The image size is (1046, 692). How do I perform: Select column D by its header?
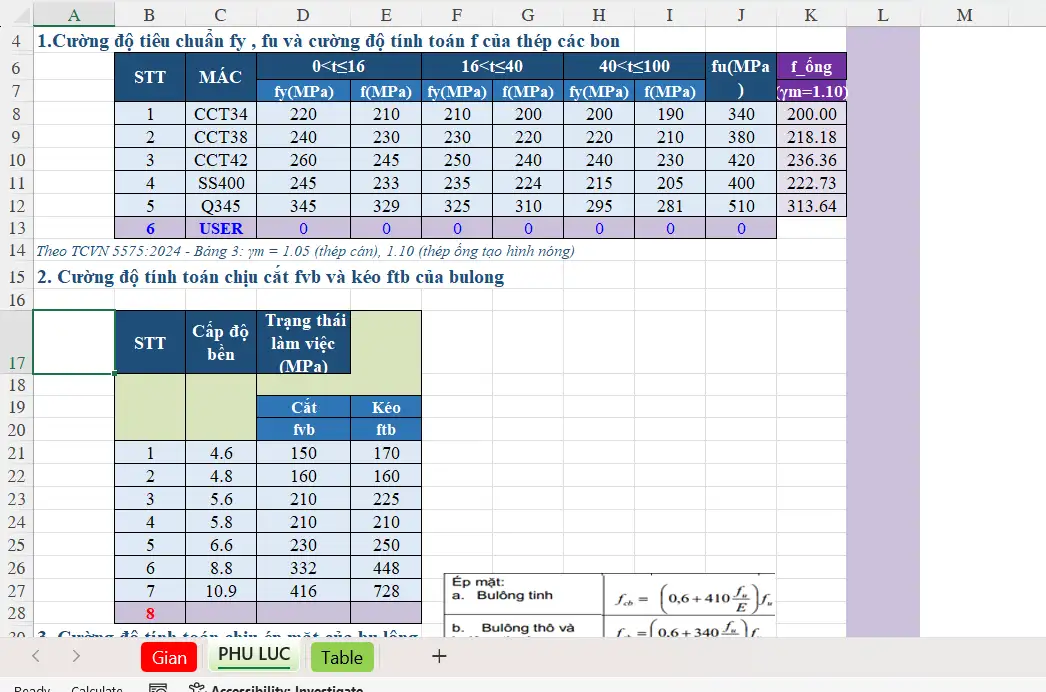point(303,15)
